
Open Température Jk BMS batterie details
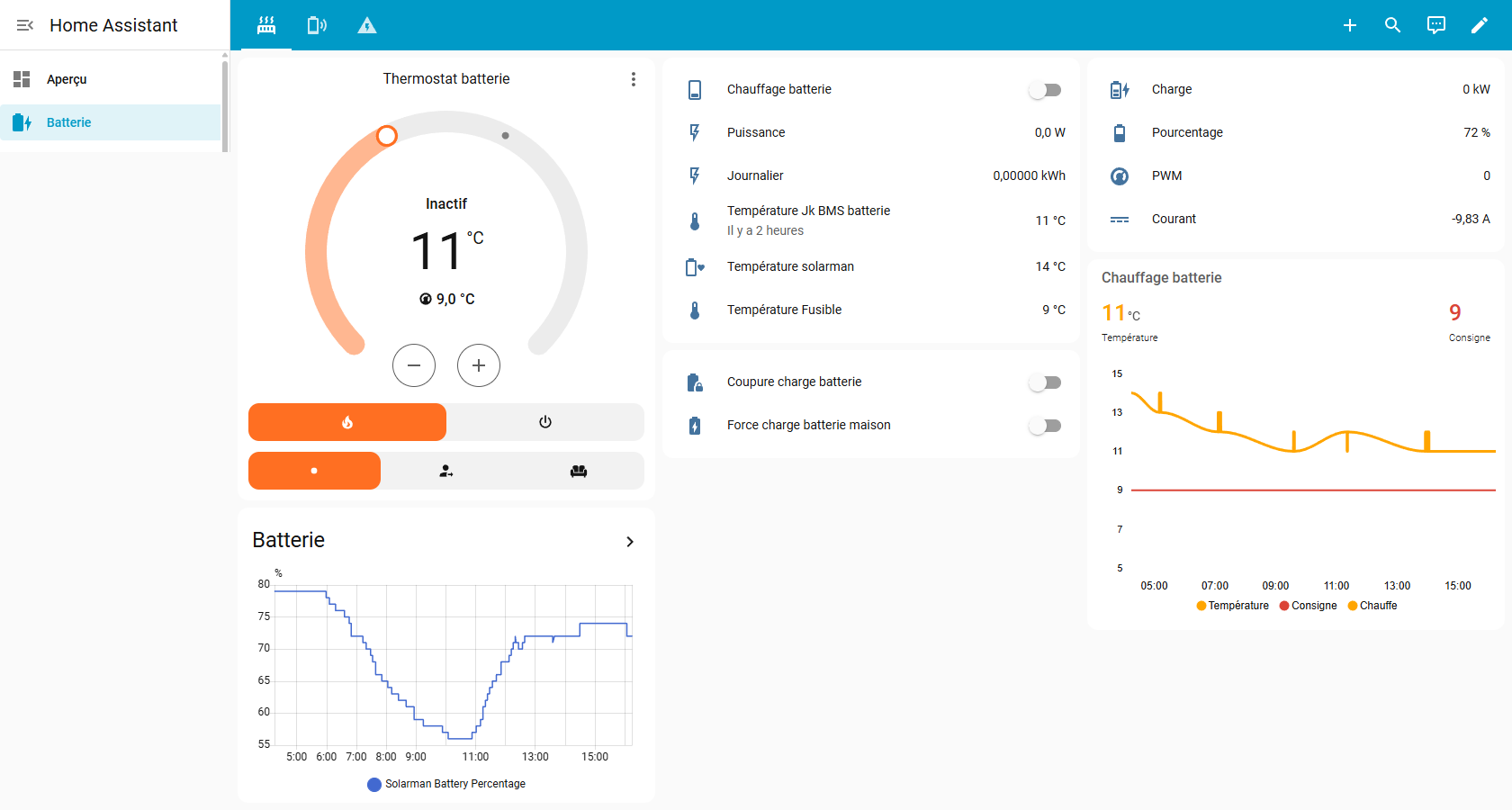point(808,220)
